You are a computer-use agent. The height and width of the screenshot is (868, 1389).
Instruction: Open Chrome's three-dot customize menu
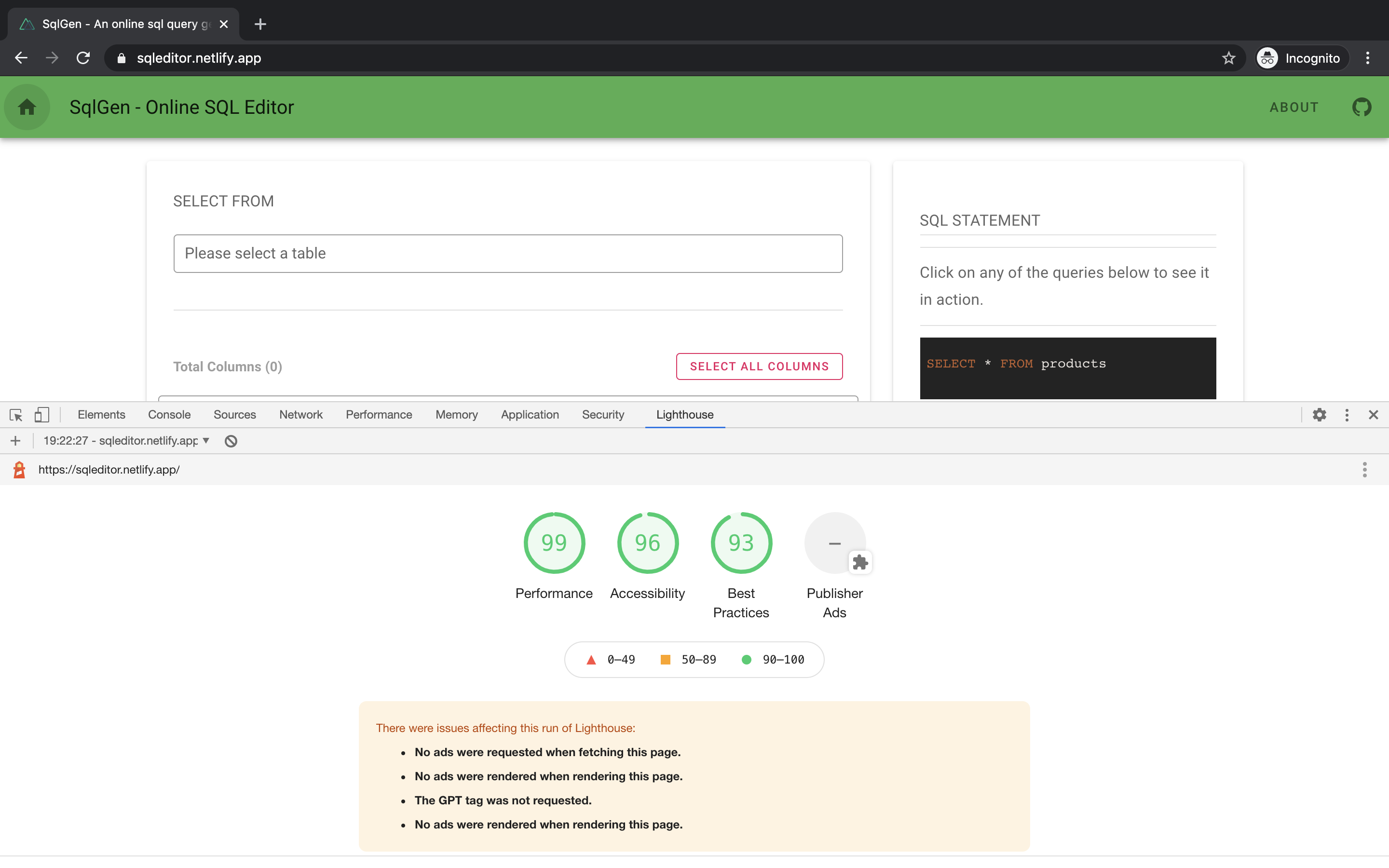tap(1368, 58)
